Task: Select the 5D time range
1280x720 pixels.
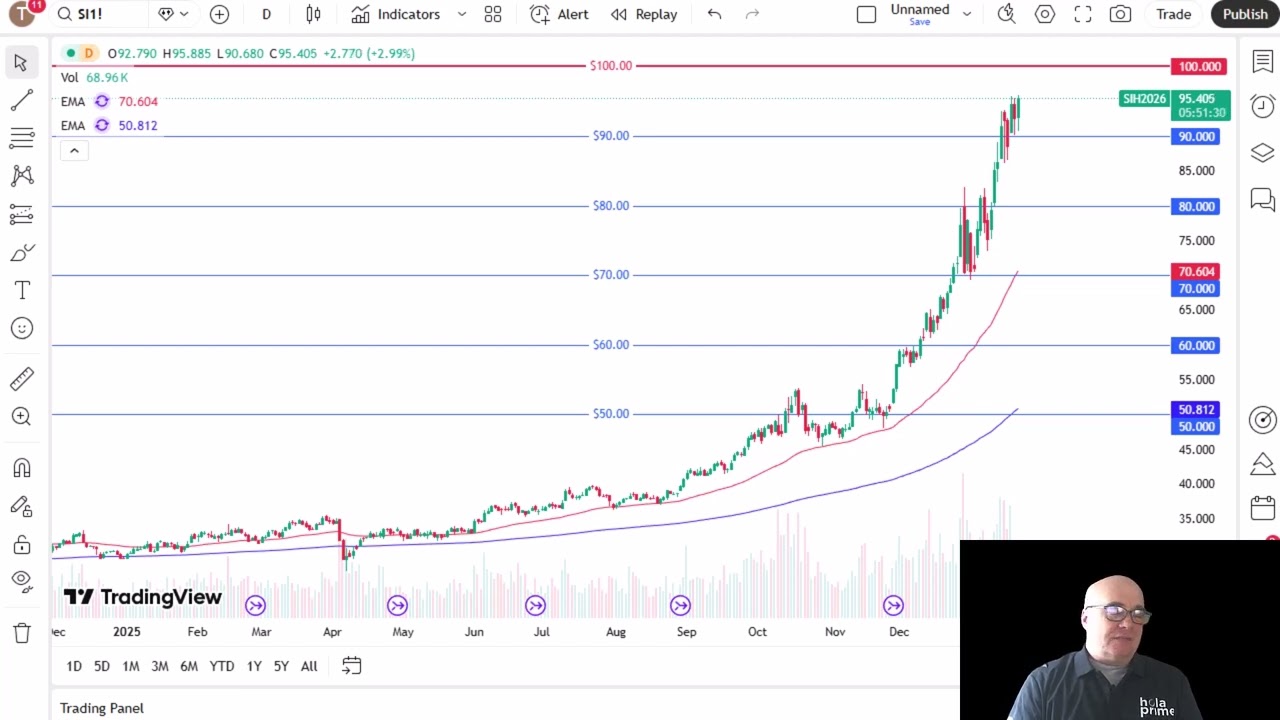Action: click(102, 666)
